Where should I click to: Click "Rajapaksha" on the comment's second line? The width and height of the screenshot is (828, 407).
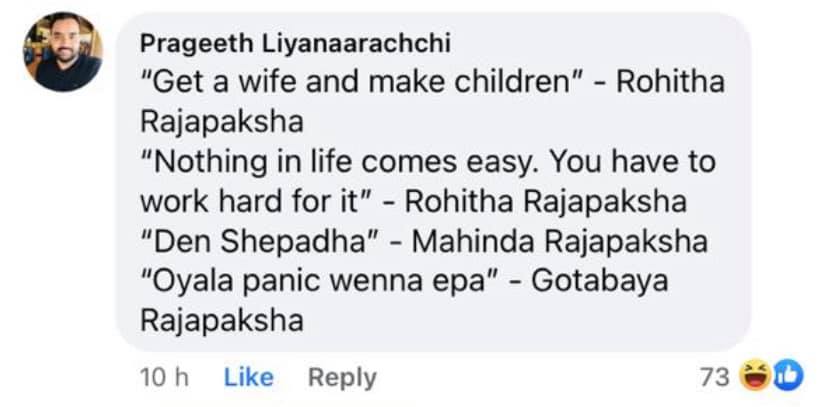click(x=222, y=122)
